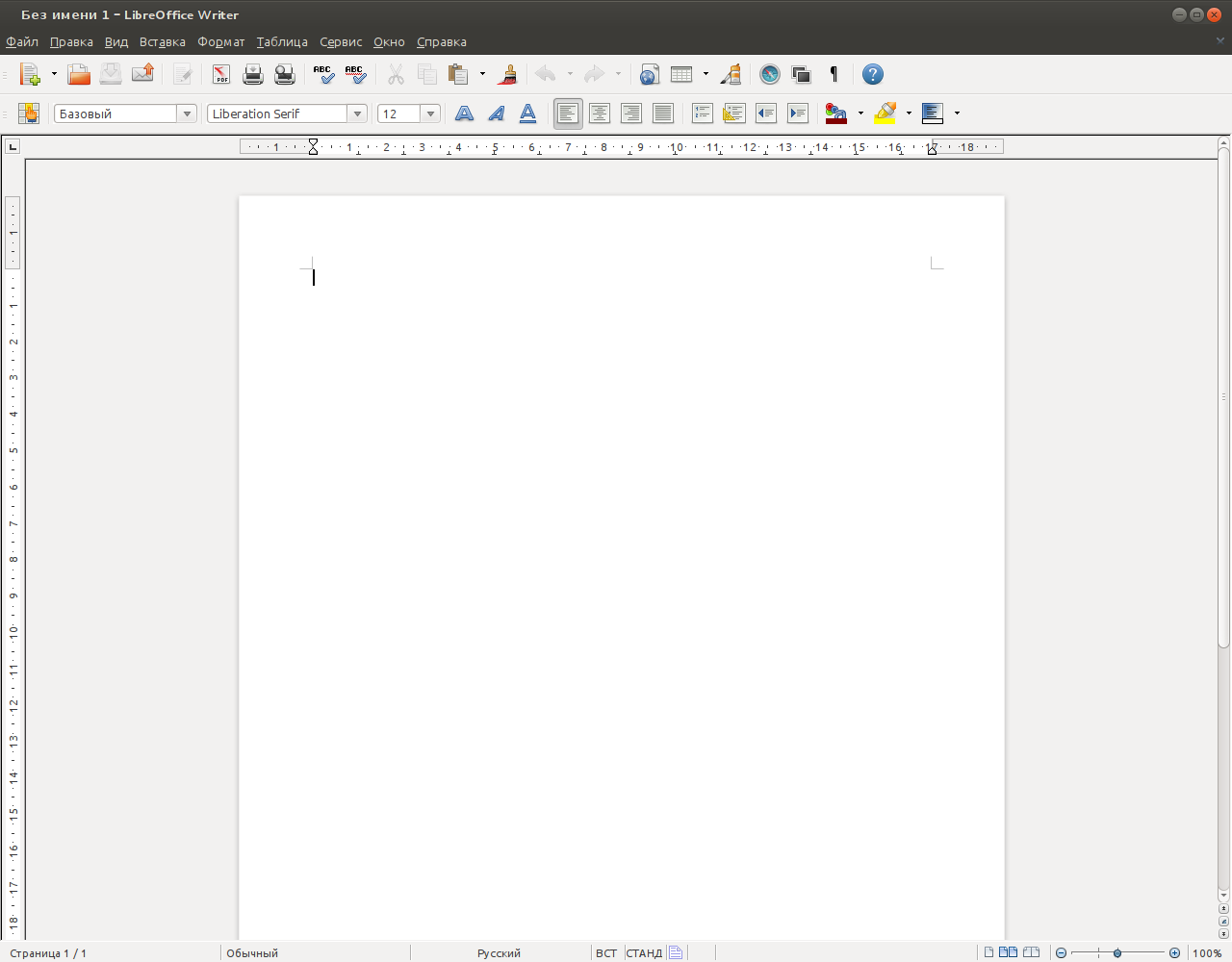Image resolution: width=1232 pixels, height=962 pixels.
Task: Click the Print file directly icon
Action: coord(253,74)
